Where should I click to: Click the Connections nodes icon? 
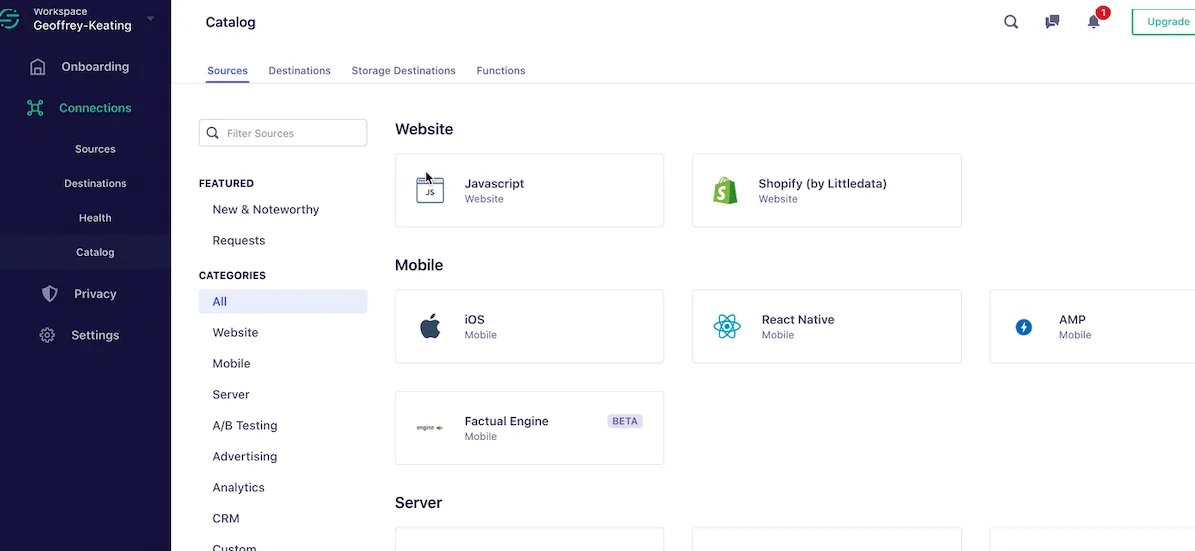coord(35,108)
